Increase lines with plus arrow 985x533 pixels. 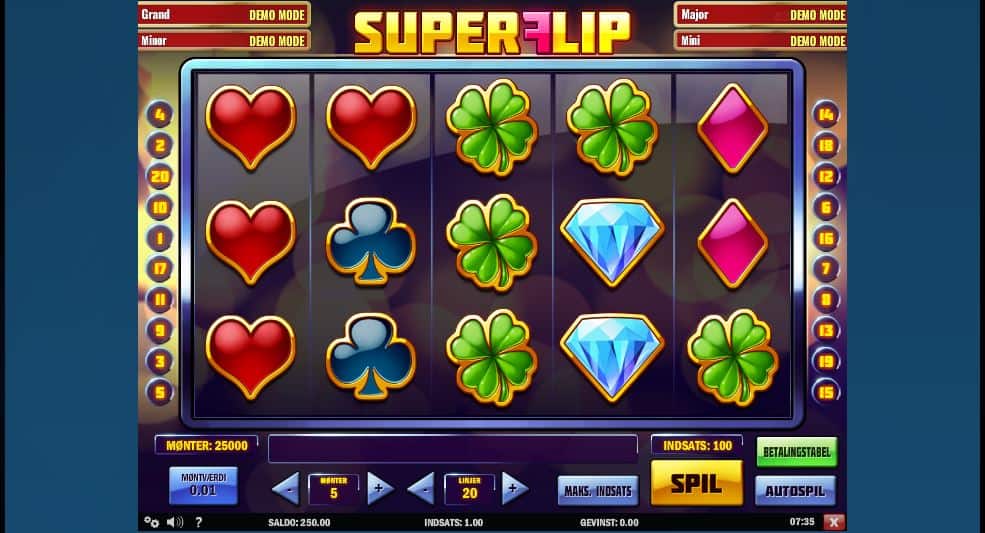point(515,488)
